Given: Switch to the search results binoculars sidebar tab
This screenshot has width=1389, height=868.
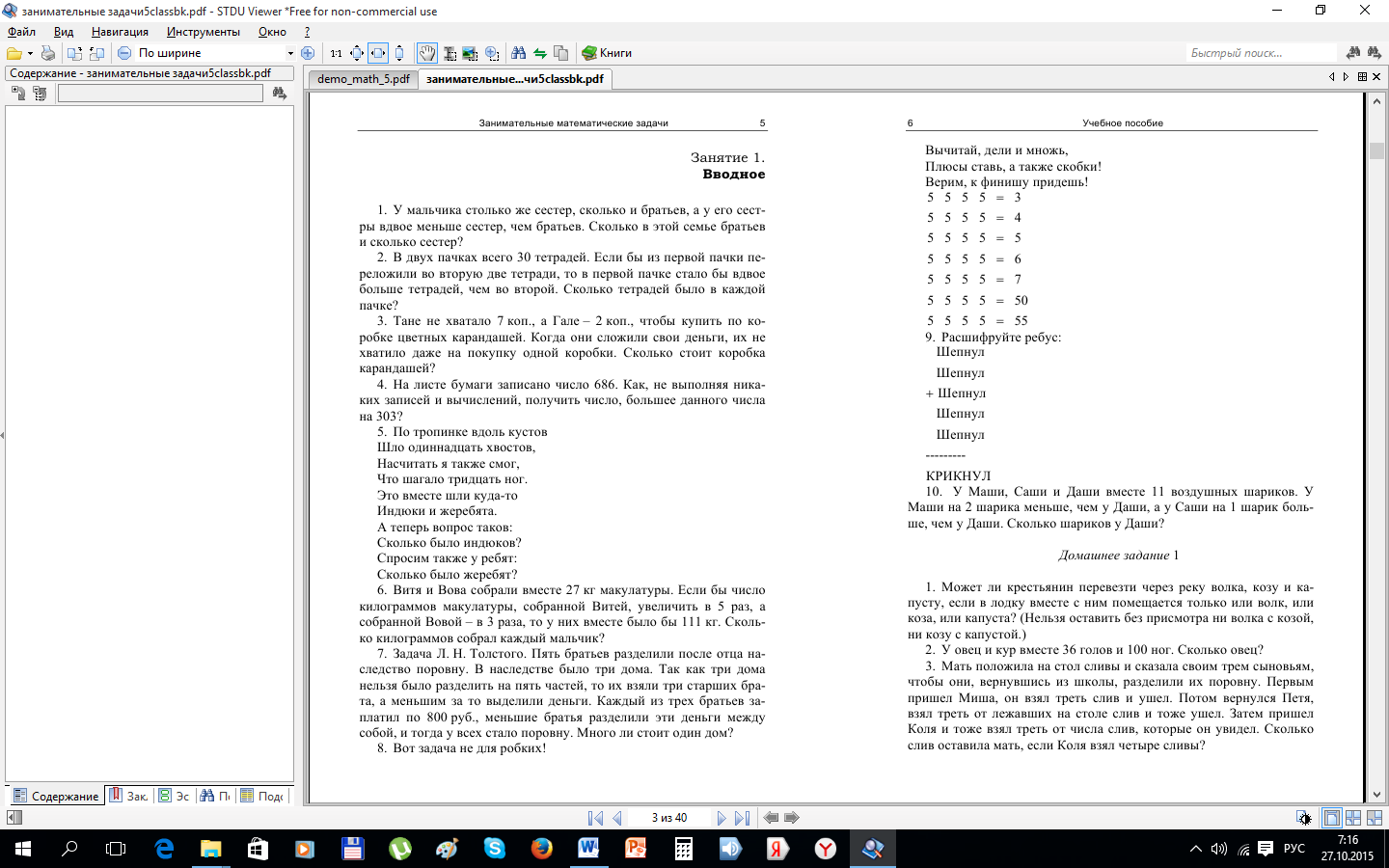Looking at the screenshot, I should pos(215,796).
